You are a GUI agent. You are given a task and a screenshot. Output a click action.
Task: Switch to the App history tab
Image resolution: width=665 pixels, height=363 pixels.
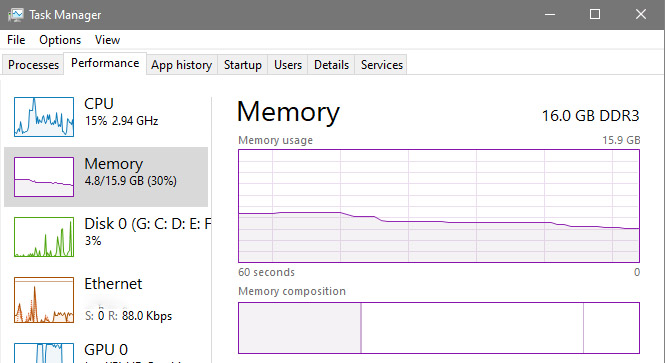(x=182, y=65)
